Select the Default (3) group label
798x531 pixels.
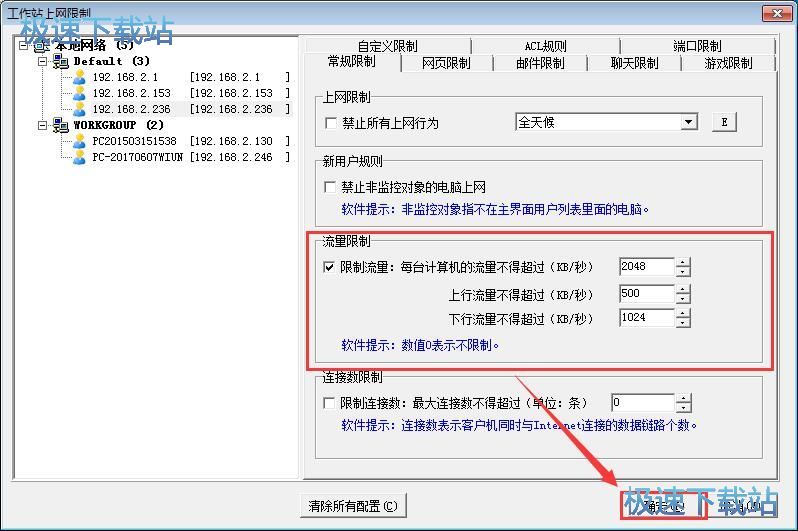111,62
